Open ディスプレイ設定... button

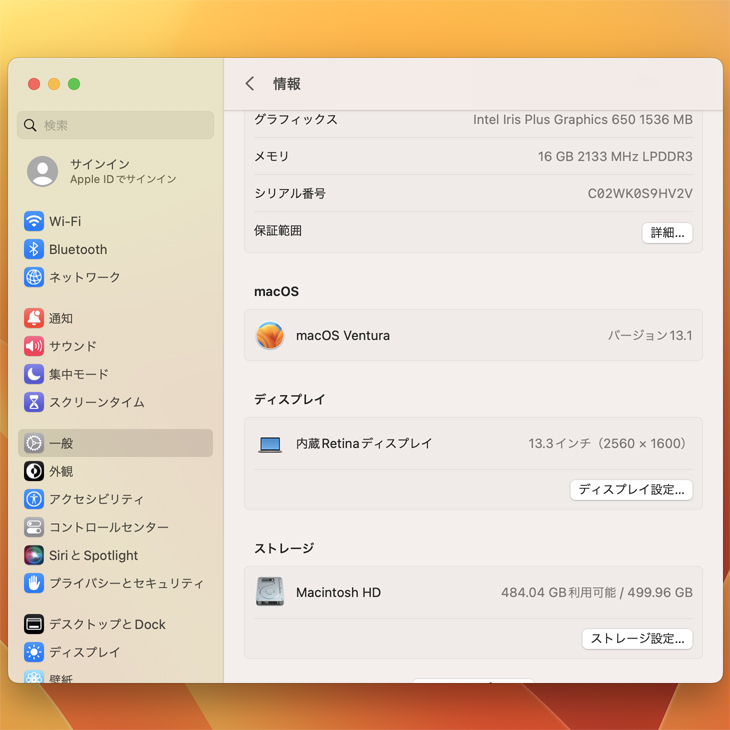(631, 490)
